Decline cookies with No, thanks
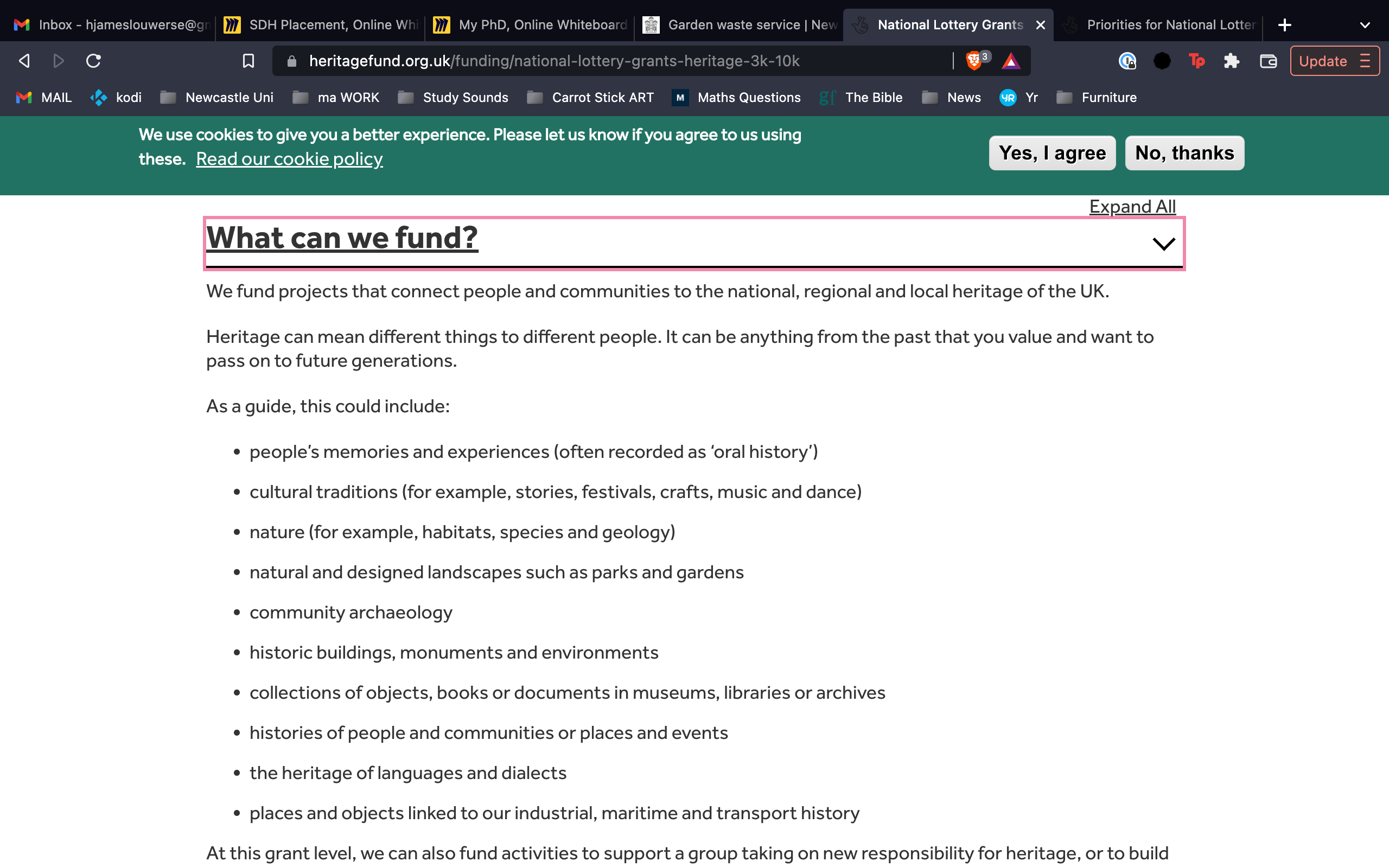 [x=1184, y=152]
